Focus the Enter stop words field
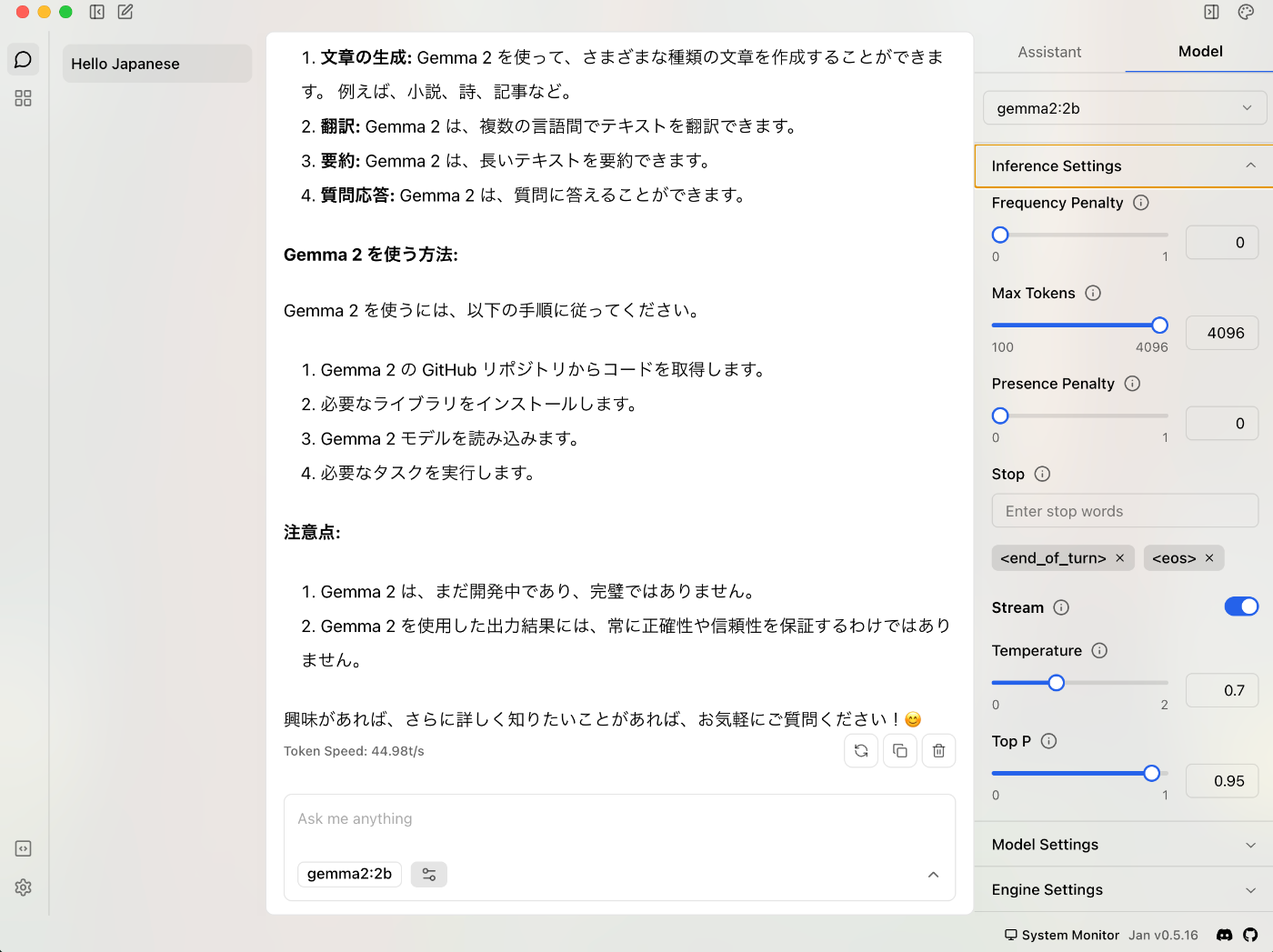The width and height of the screenshot is (1273, 952). (1125, 511)
